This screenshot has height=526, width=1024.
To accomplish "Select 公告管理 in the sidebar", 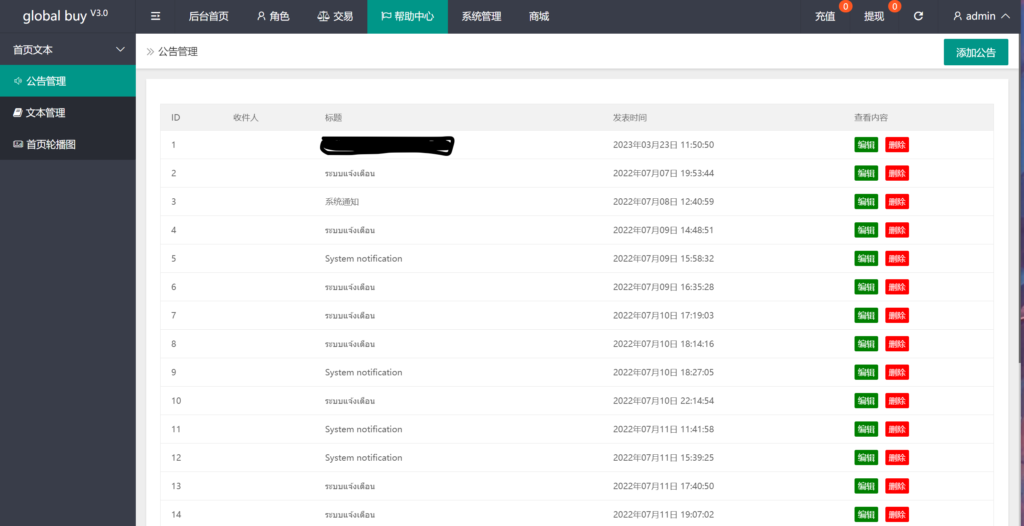I will [67, 81].
